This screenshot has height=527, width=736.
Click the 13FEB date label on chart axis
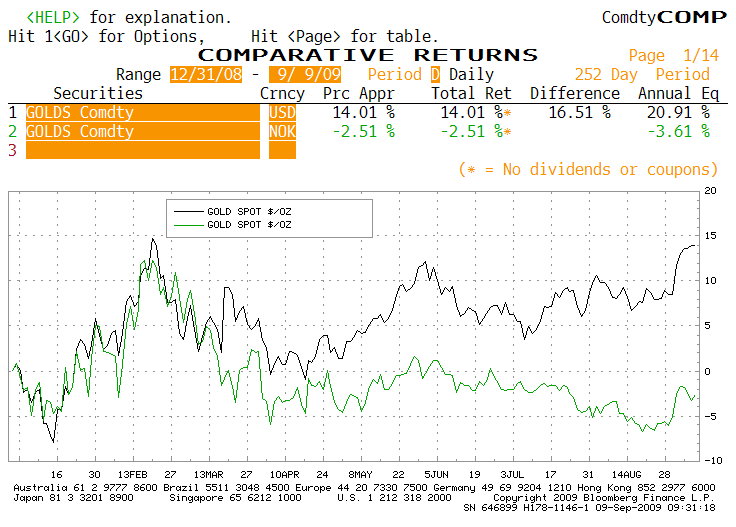pyautogui.click(x=133, y=474)
